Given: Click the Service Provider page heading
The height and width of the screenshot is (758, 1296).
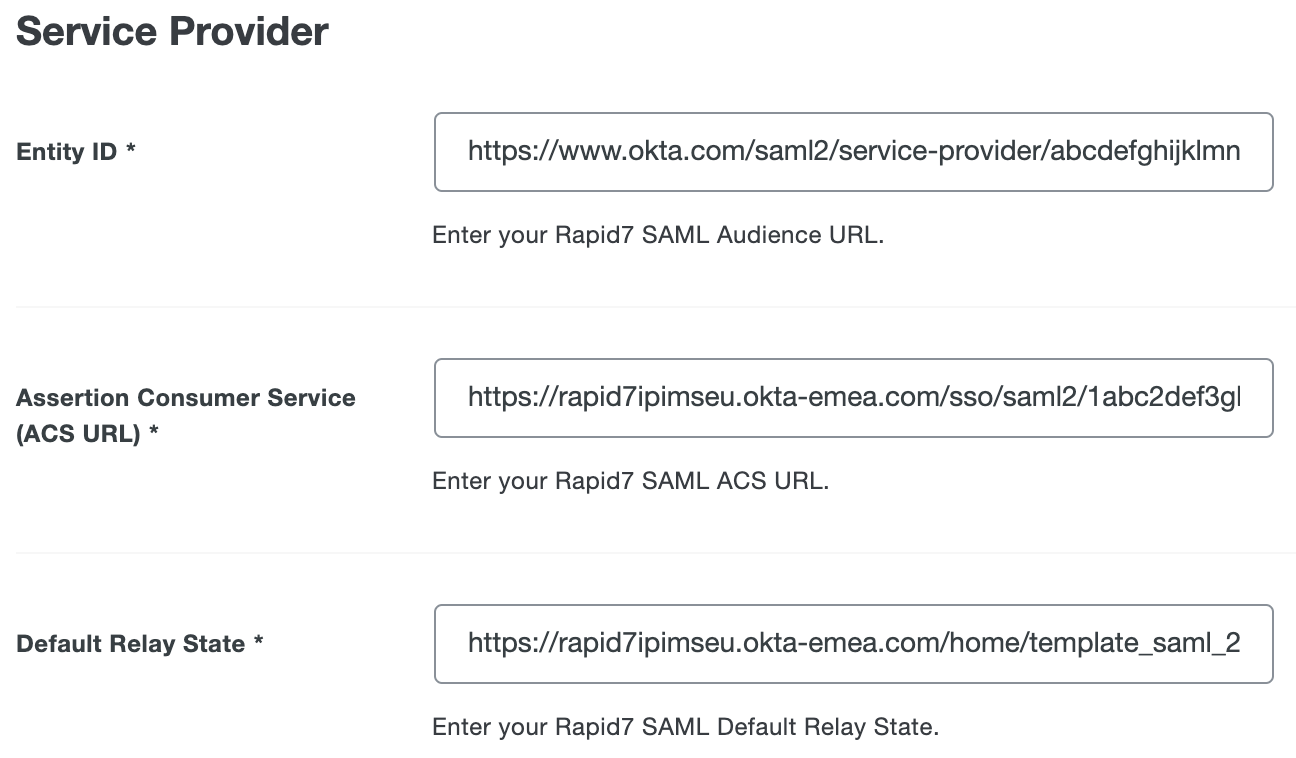Looking at the screenshot, I should tap(170, 31).
